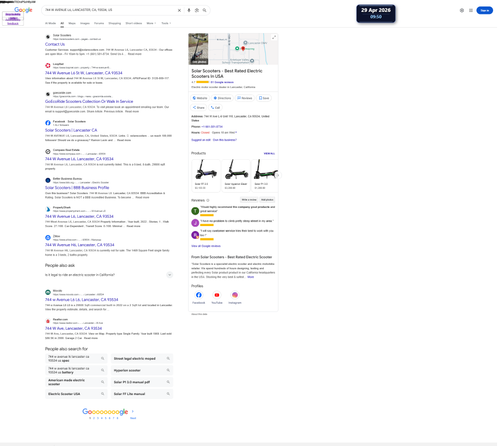The image size is (500, 446).
Task: Click the Website button in business panel
Action: [x=200, y=98]
